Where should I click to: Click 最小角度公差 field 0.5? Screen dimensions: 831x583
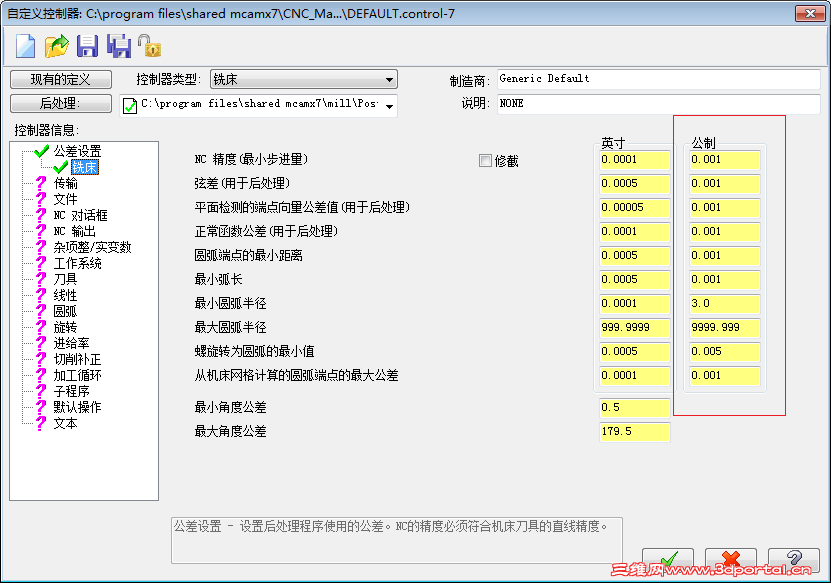coord(634,408)
